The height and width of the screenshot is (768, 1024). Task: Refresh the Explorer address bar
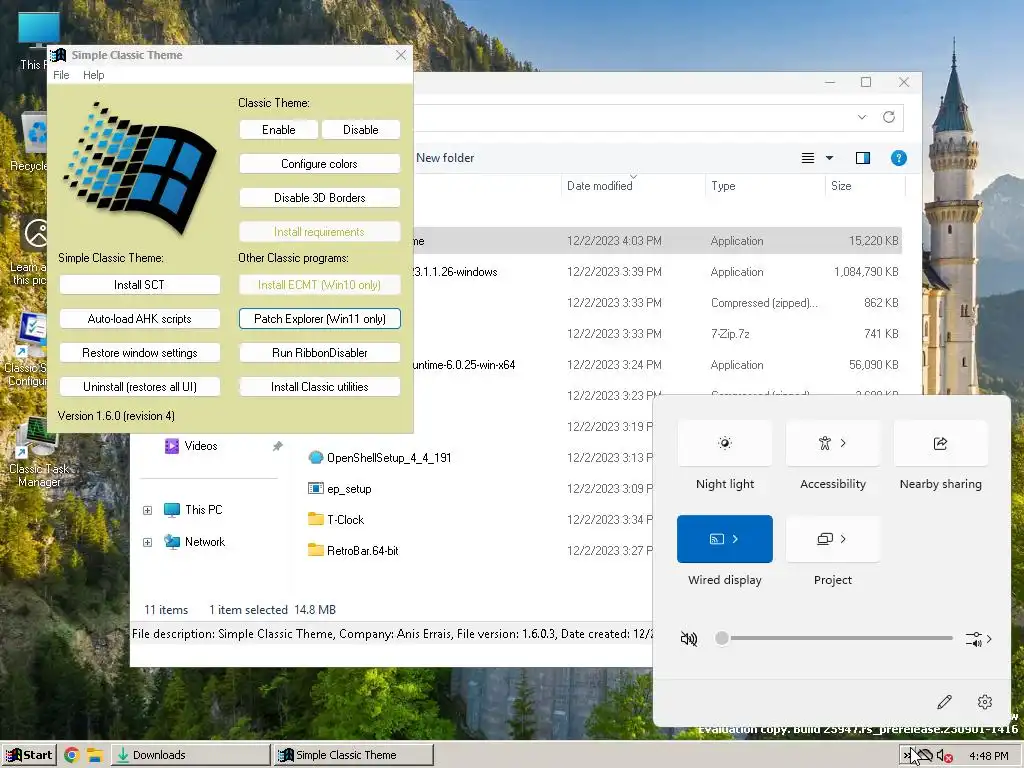pos(889,117)
